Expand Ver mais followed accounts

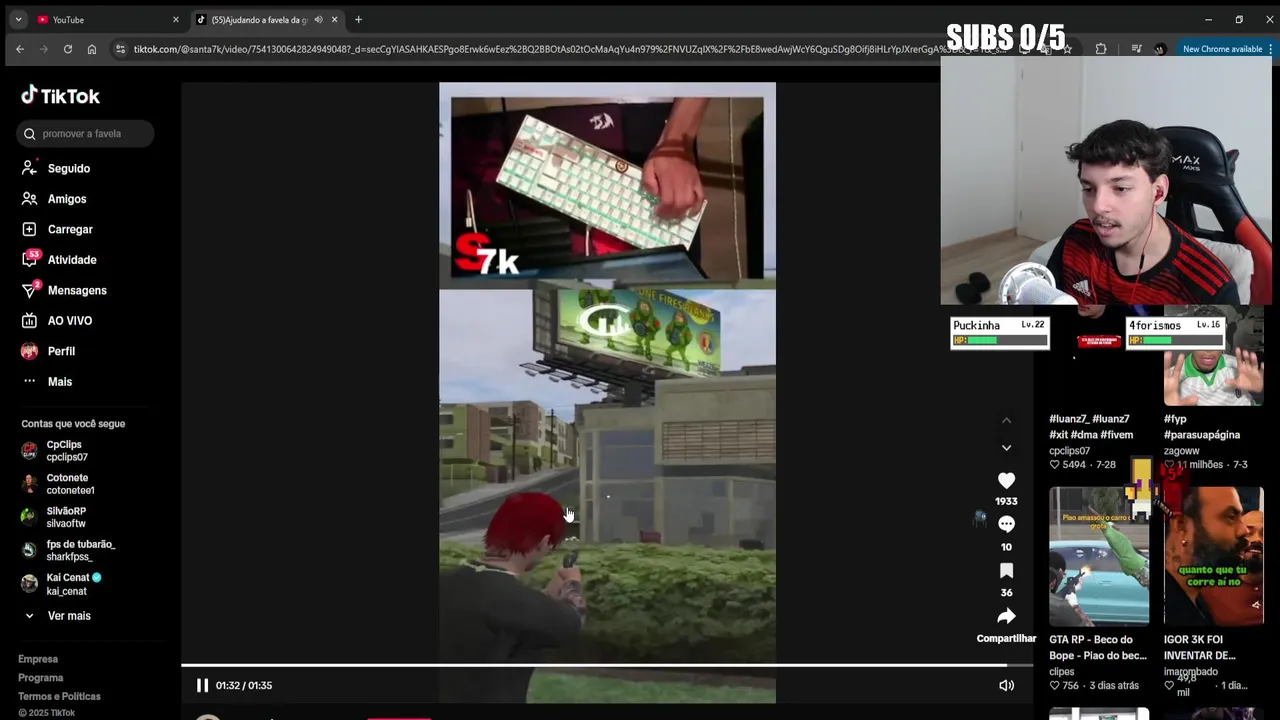coord(69,616)
